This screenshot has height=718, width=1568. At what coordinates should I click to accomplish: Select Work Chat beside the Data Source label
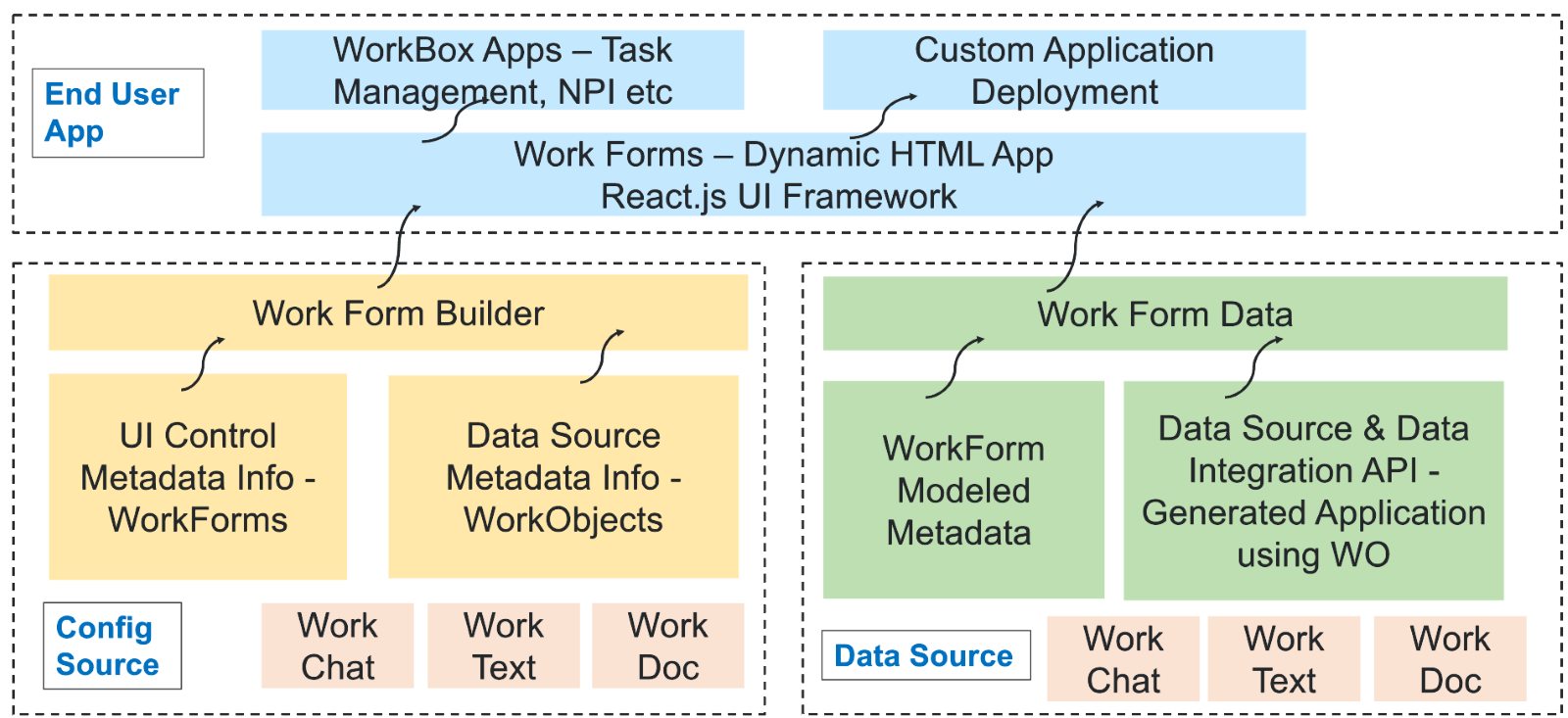pyautogui.click(x=1123, y=658)
